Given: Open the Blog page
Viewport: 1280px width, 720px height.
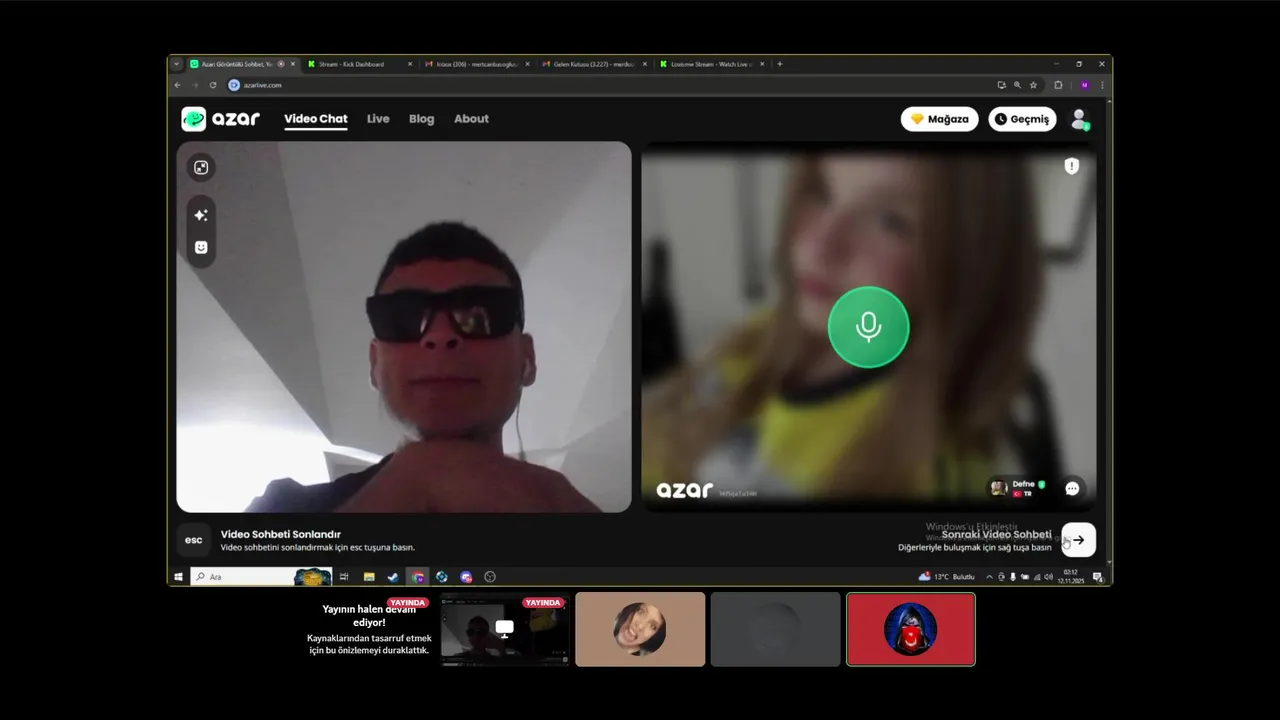Looking at the screenshot, I should [422, 119].
